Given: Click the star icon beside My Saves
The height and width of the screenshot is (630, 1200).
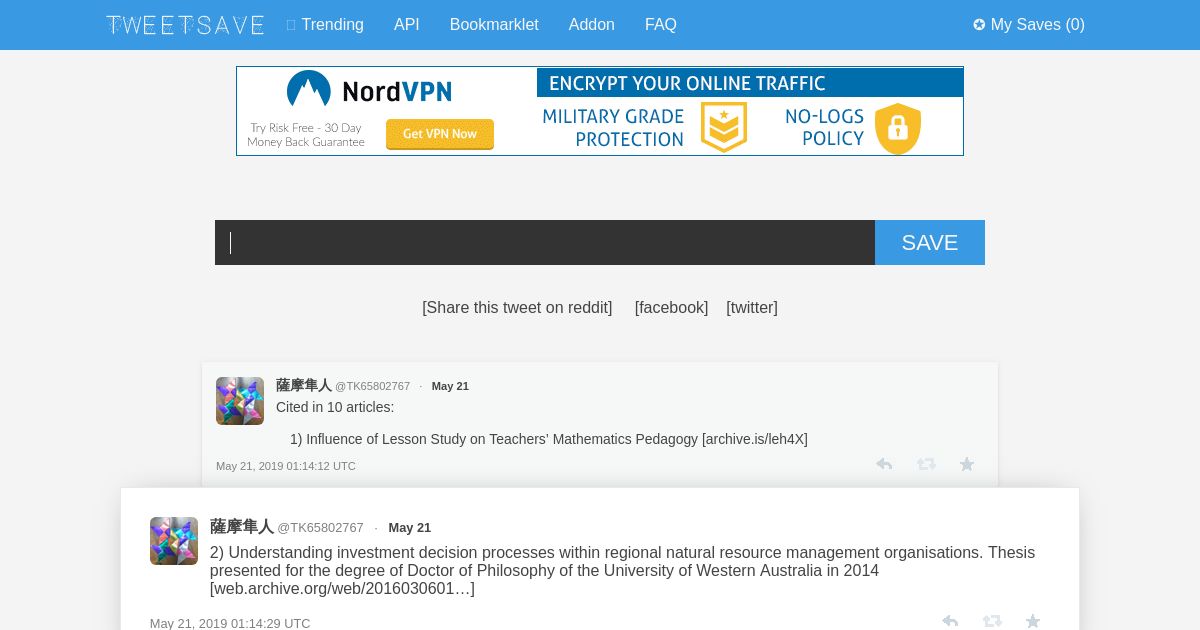Looking at the screenshot, I should (979, 25).
